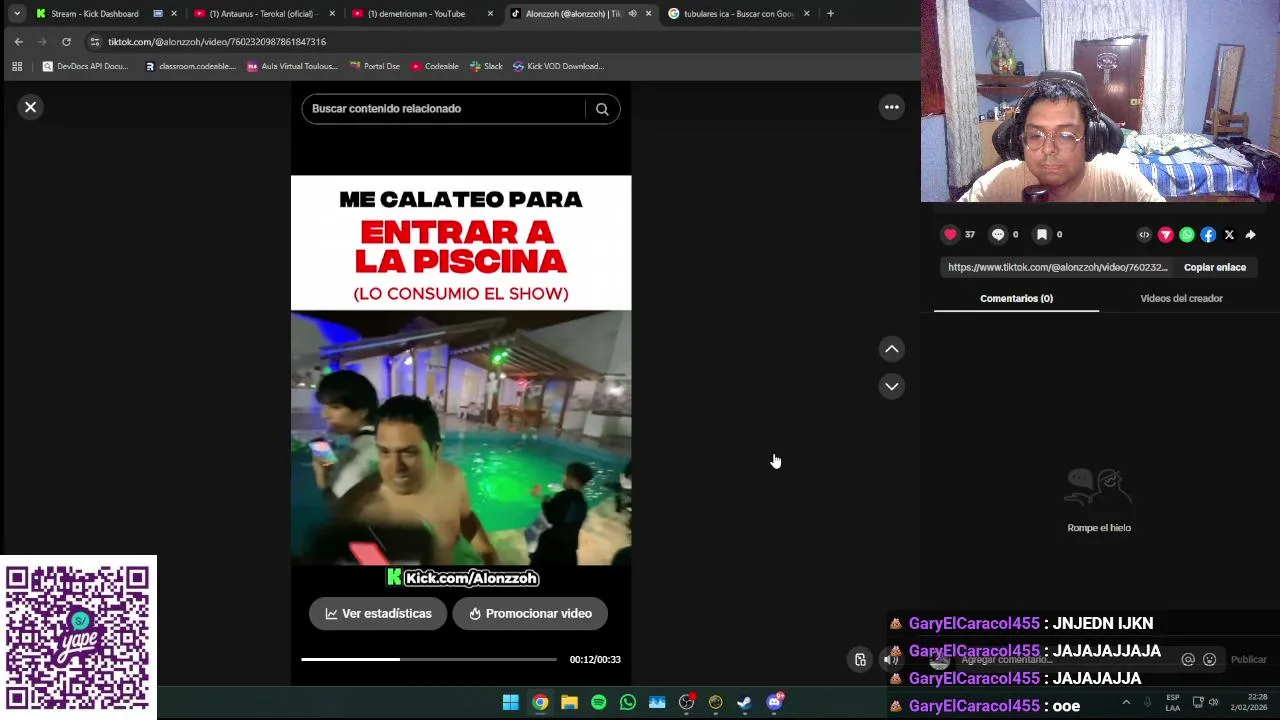Viewport: 1280px width, 720px height.
Task: Open classroom.codeable bookmark
Action: (190, 66)
